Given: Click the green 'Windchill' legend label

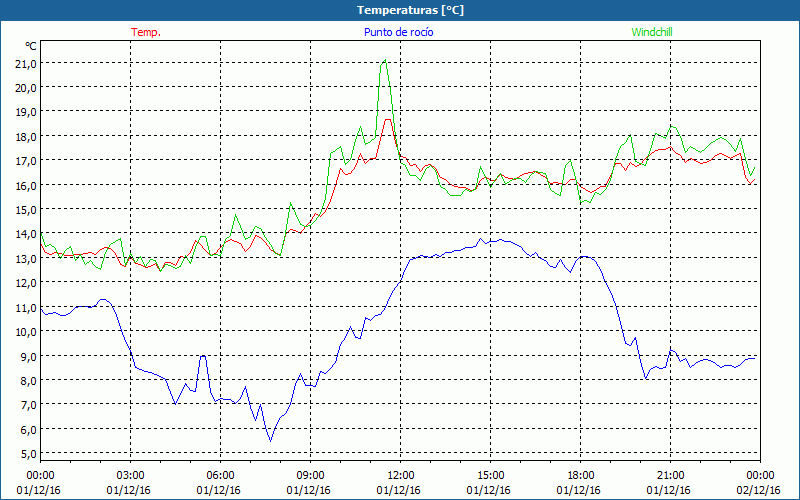Looking at the screenshot, I should point(652,32).
